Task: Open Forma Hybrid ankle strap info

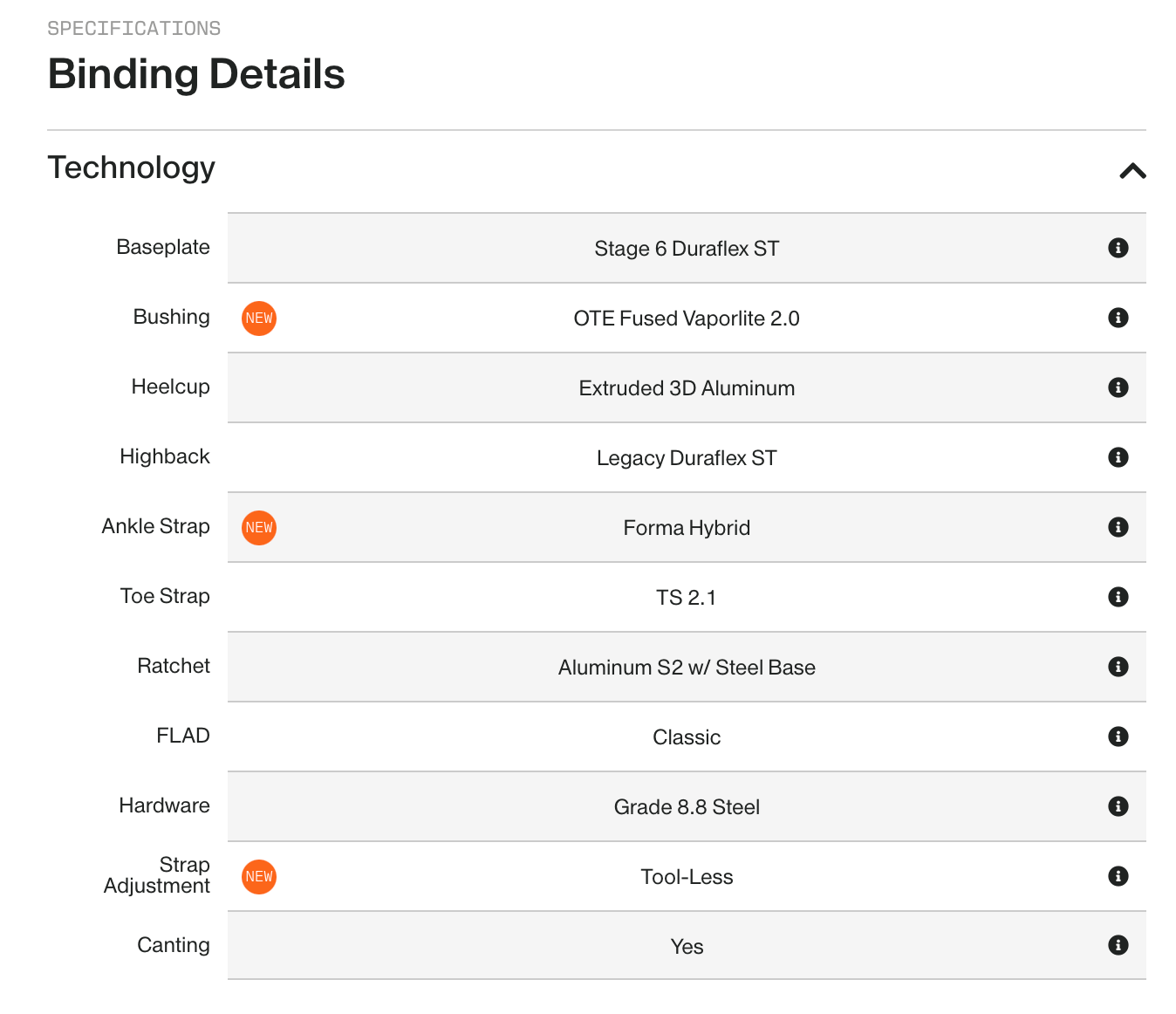Action: pyautogui.click(x=1118, y=527)
